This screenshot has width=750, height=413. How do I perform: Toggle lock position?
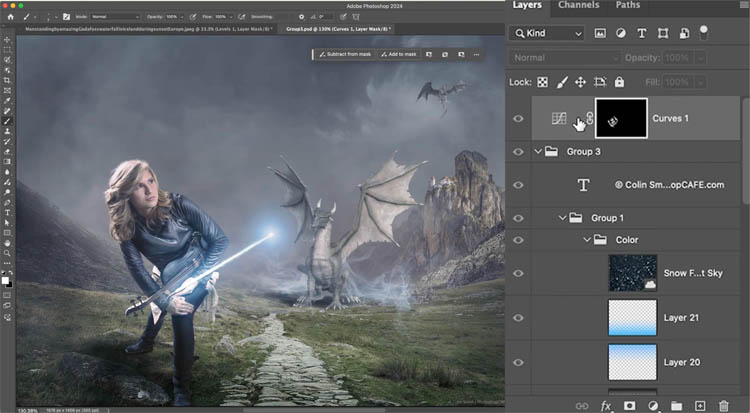[580, 82]
